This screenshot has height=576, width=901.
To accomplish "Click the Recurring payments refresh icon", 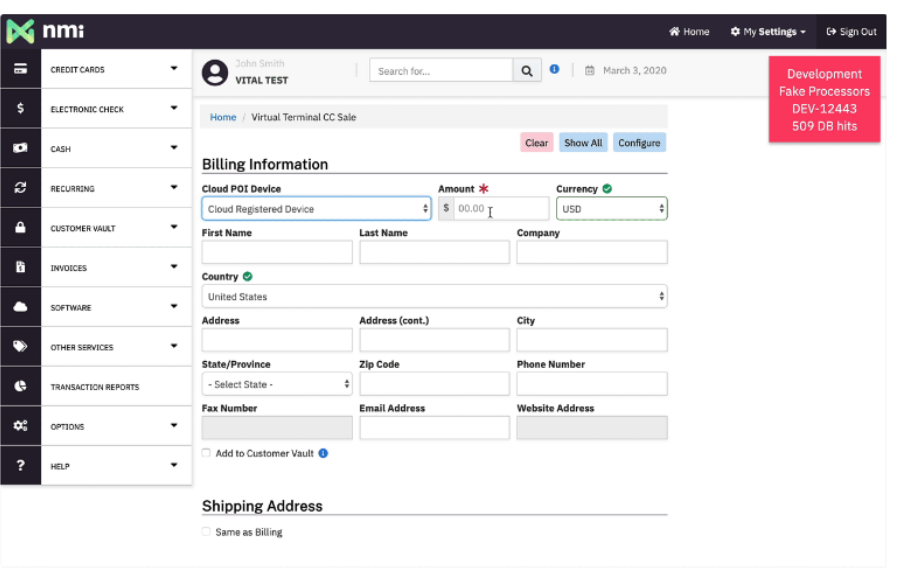I will (x=20, y=187).
